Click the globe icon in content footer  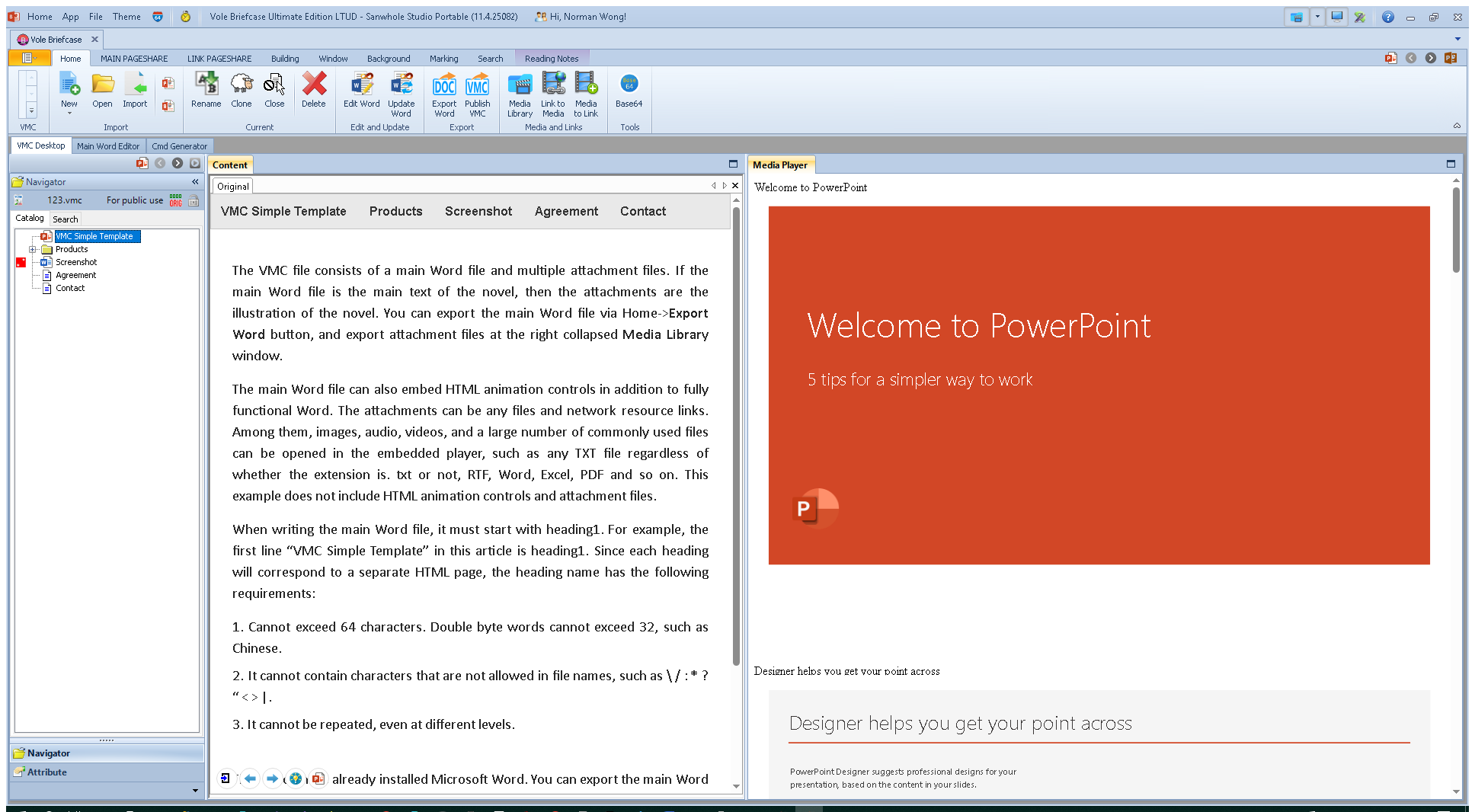(x=296, y=778)
